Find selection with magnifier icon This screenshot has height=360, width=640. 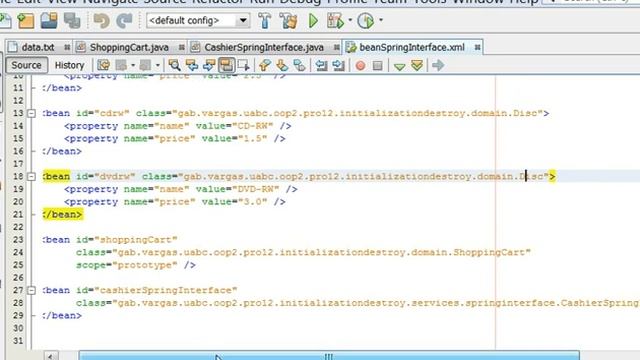(174, 65)
